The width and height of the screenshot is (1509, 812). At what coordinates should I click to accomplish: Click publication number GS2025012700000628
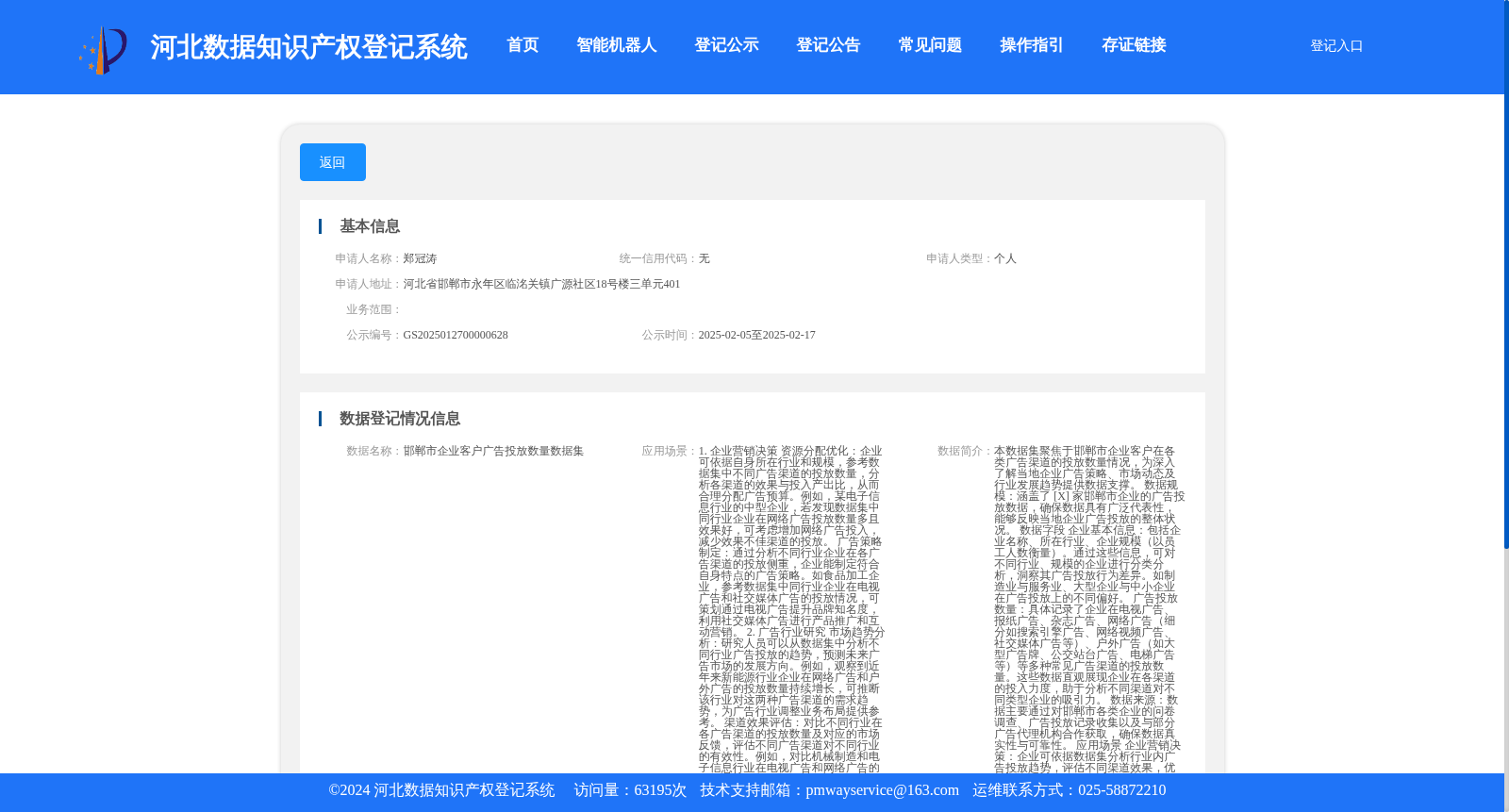(x=456, y=335)
